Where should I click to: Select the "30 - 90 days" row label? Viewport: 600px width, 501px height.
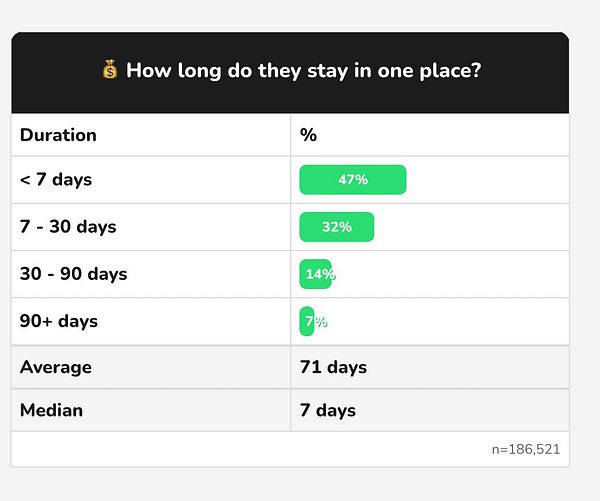(74, 274)
